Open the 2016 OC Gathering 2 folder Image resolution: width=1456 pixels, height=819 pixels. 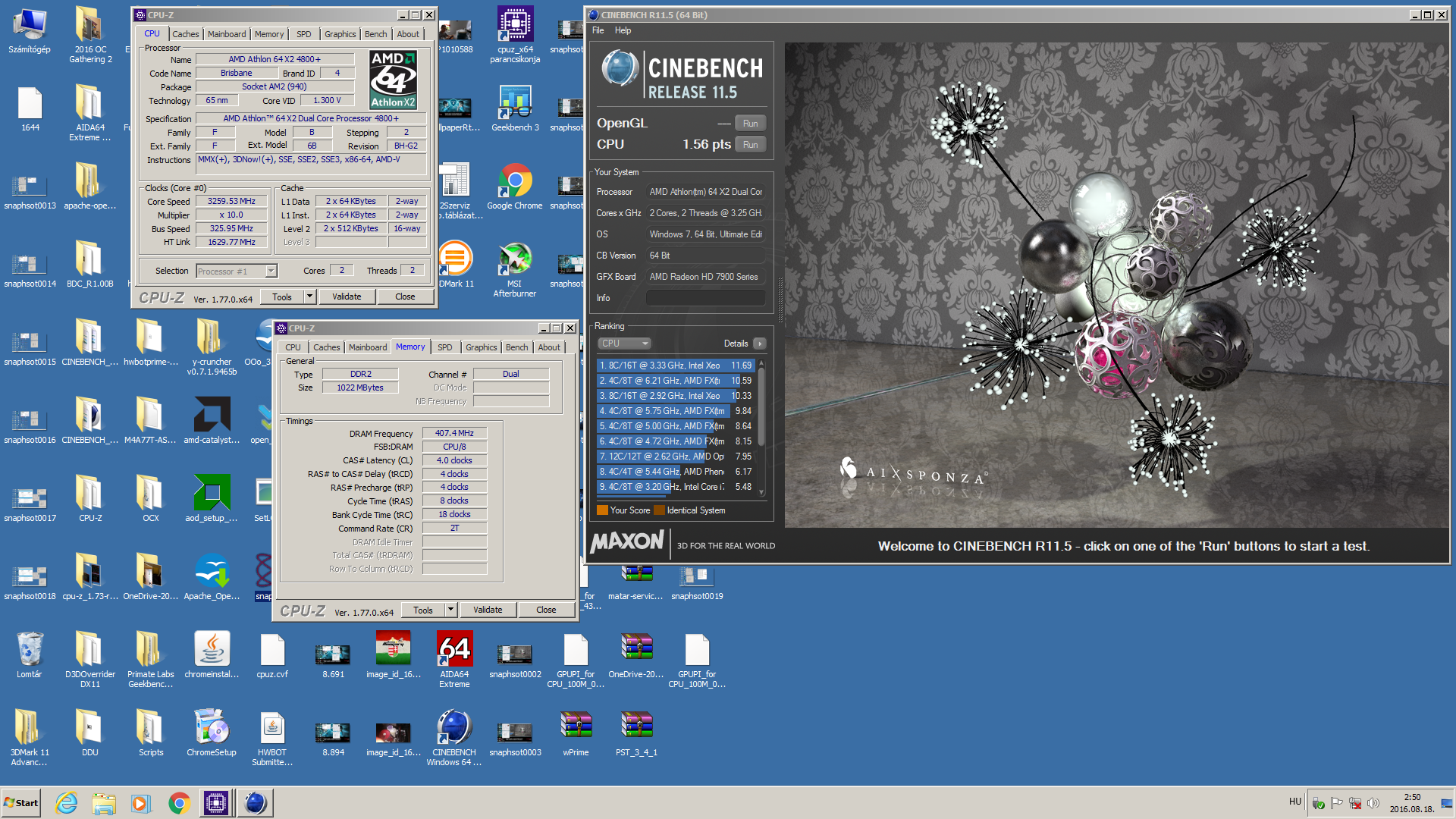click(x=90, y=34)
